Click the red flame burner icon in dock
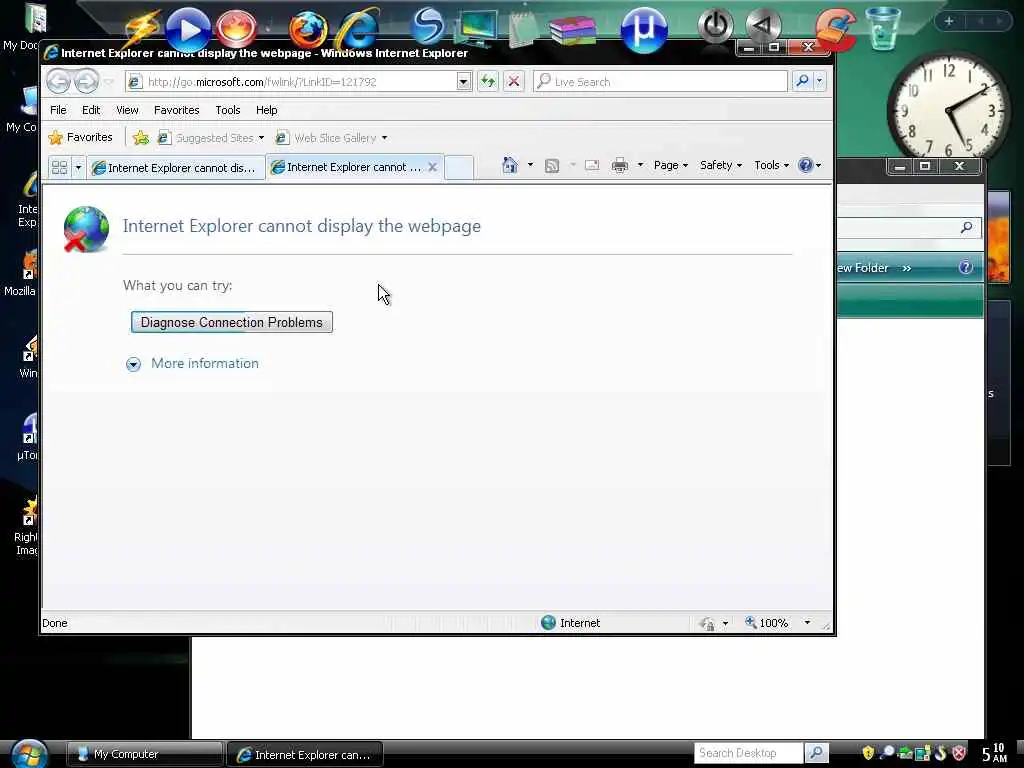 [x=236, y=29]
